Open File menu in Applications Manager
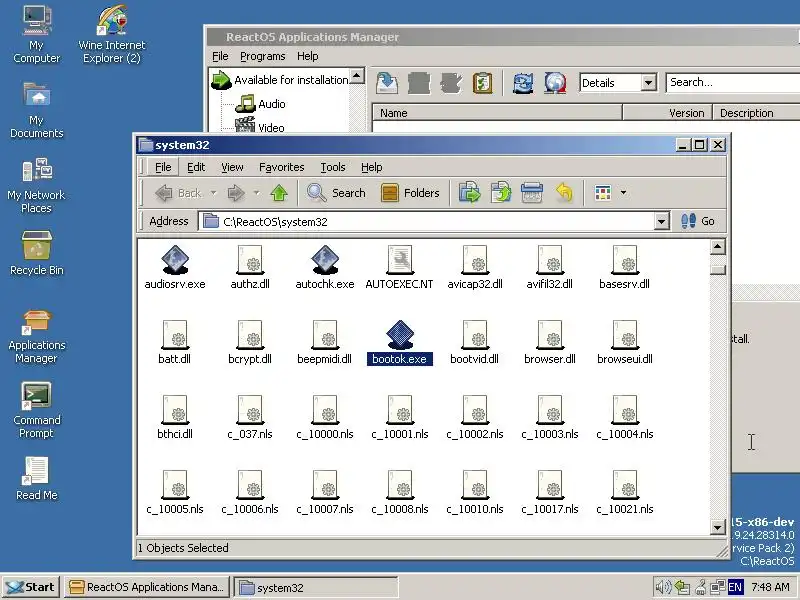Screen dimensions: 800x600 point(220,56)
